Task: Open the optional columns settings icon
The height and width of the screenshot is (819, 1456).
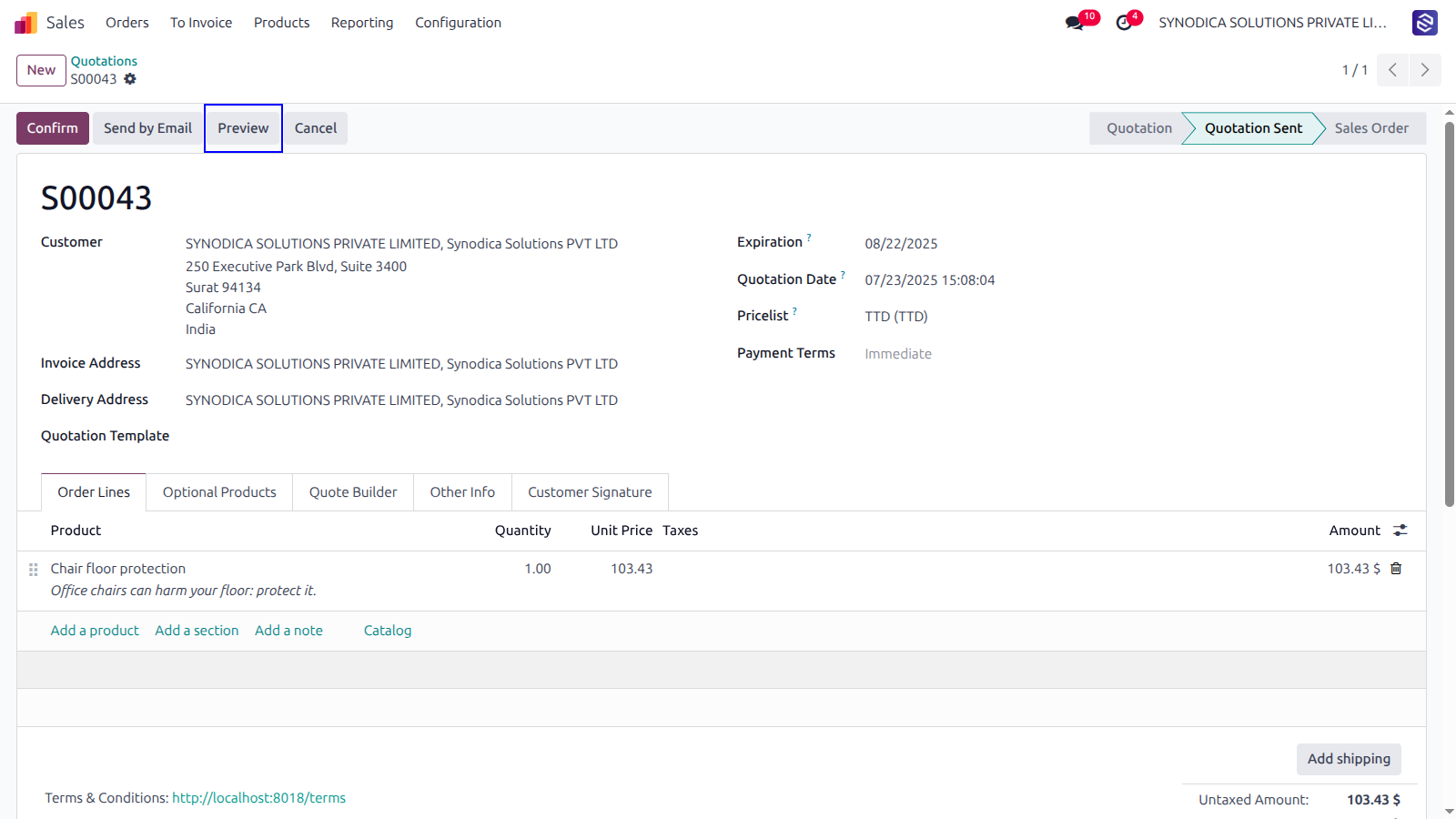Action: [x=1400, y=531]
